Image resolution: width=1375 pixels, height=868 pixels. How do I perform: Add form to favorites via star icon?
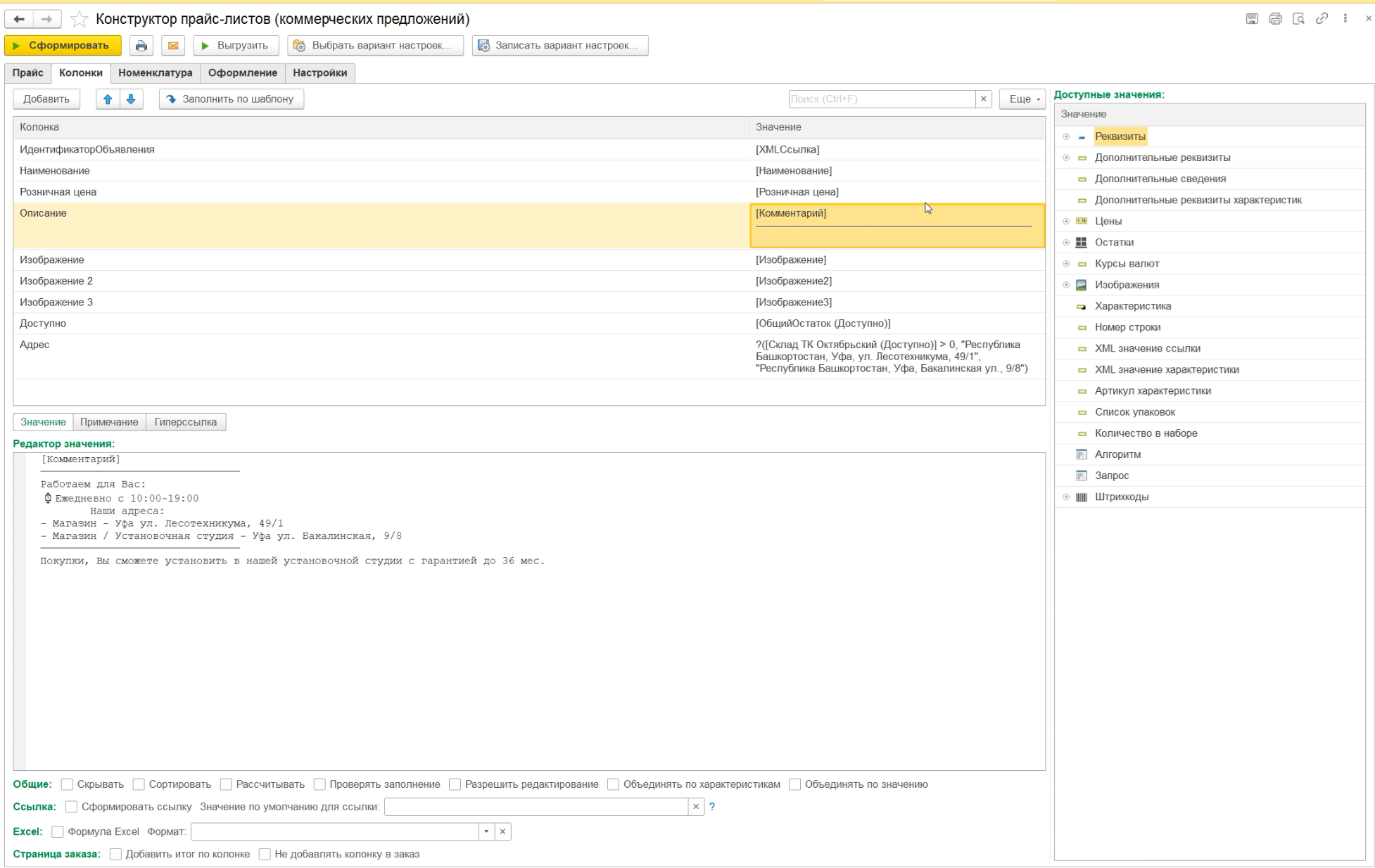pyautogui.click(x=80, y=20)
